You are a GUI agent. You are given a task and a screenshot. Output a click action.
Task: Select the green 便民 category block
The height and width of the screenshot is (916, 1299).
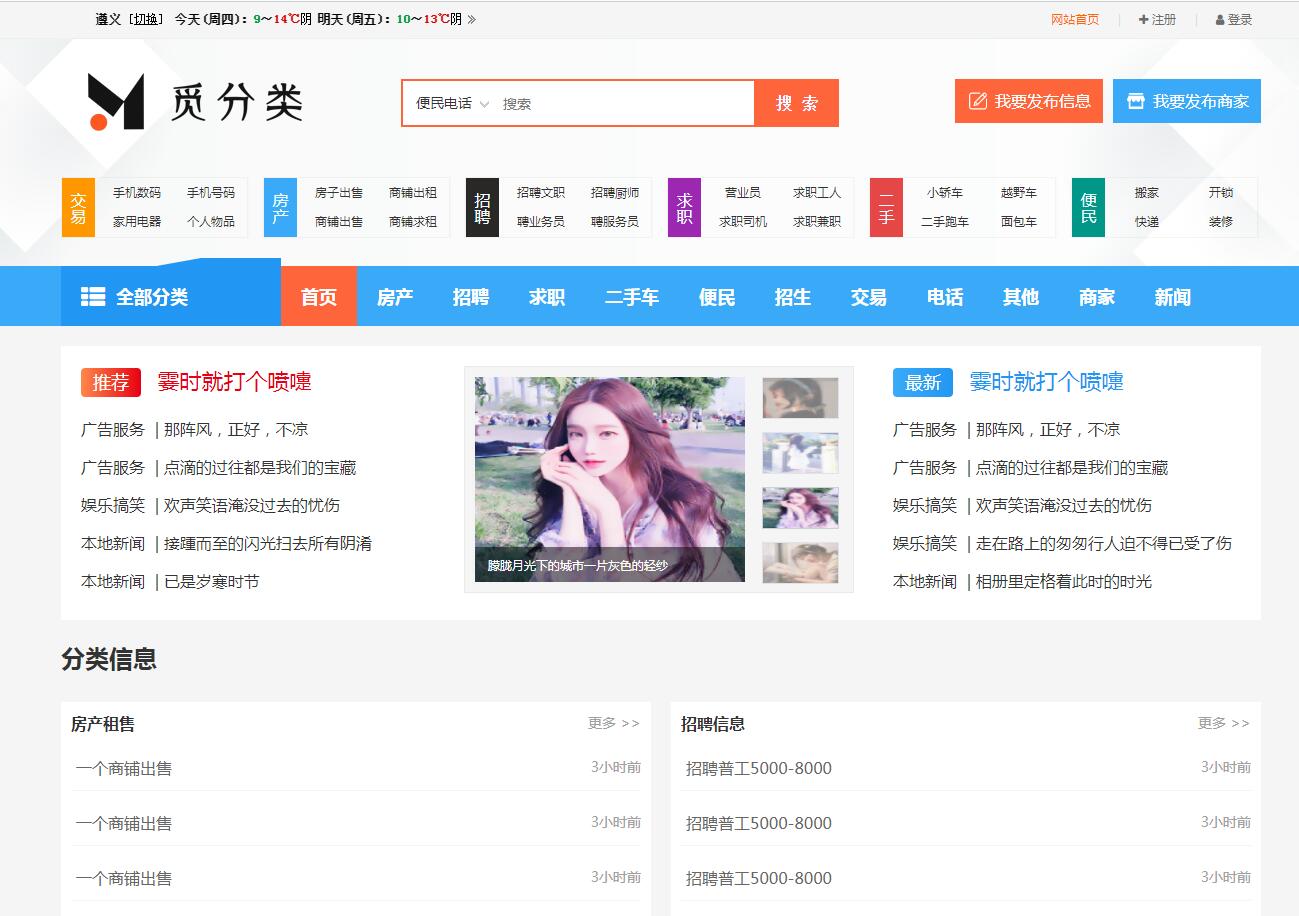(1088, 208)
